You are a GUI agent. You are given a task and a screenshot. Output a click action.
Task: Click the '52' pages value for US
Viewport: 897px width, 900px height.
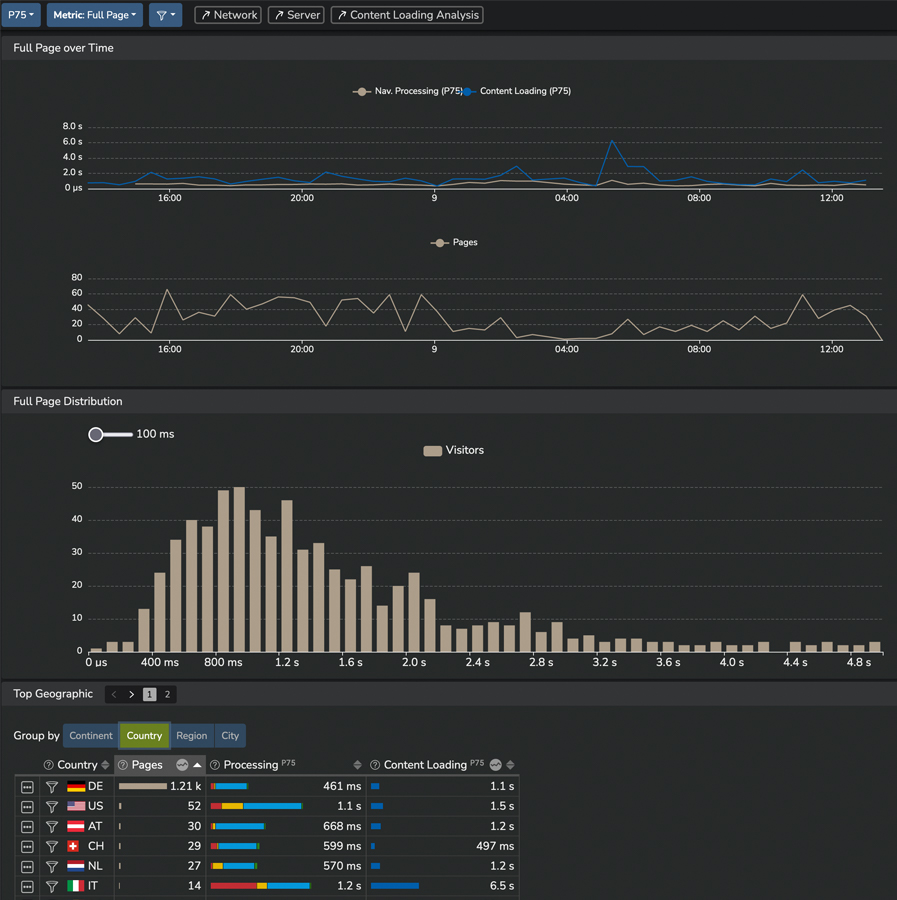pos(195,806)
